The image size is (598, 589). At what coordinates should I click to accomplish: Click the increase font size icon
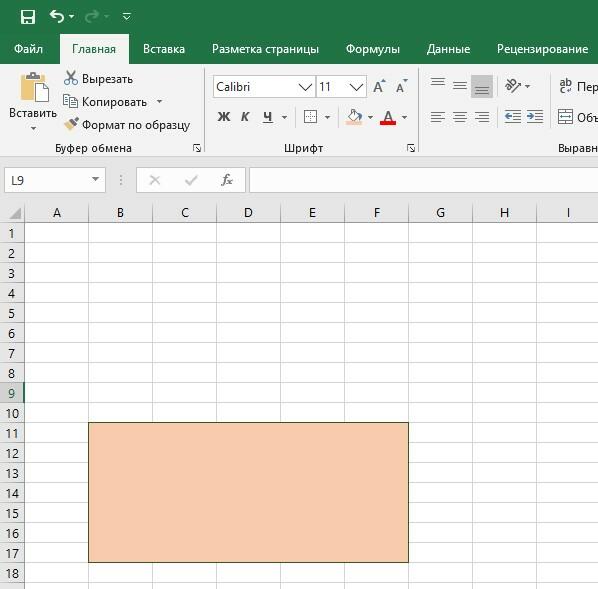(379, 87)
